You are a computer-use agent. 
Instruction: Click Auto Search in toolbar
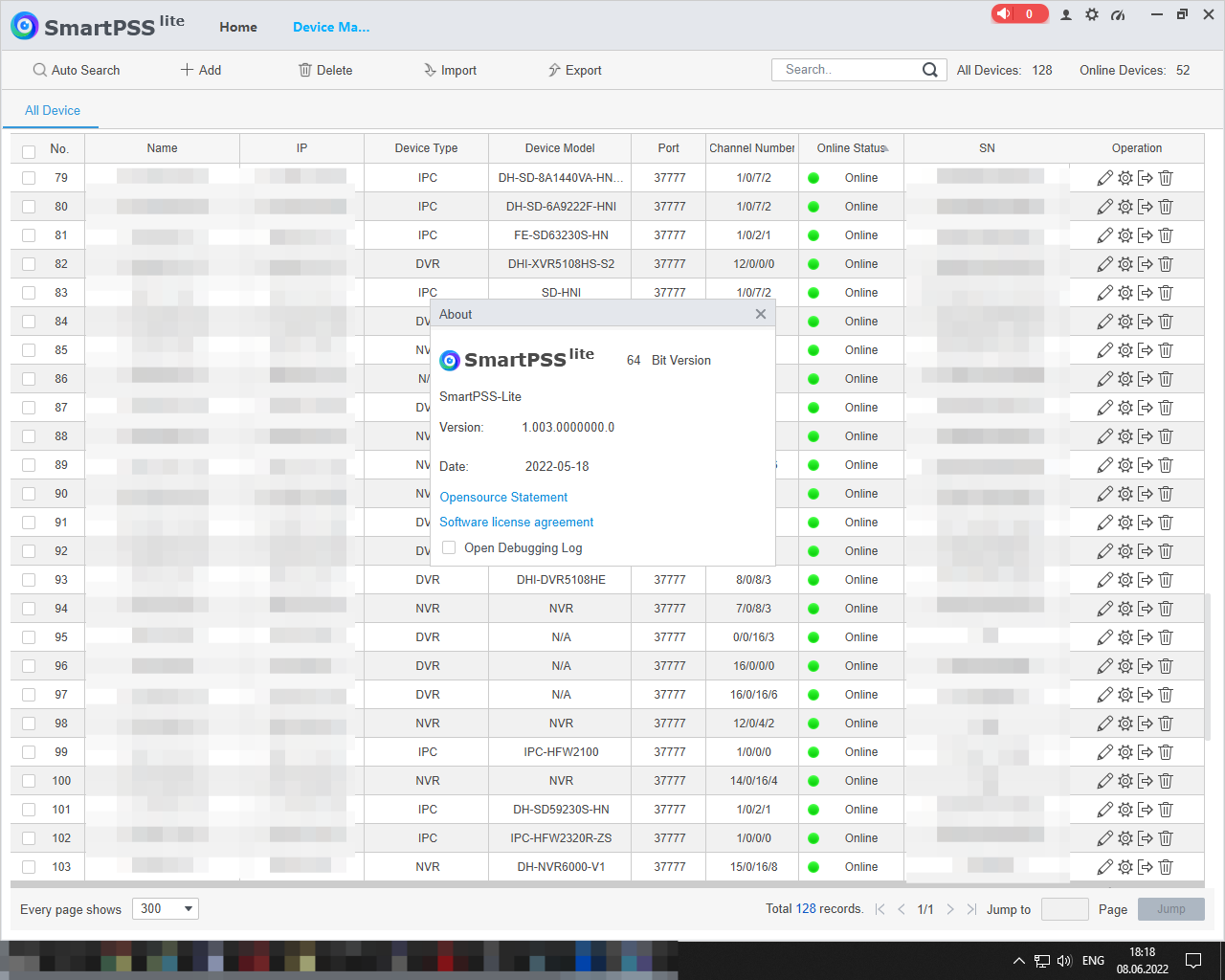(x=77, y=70)
